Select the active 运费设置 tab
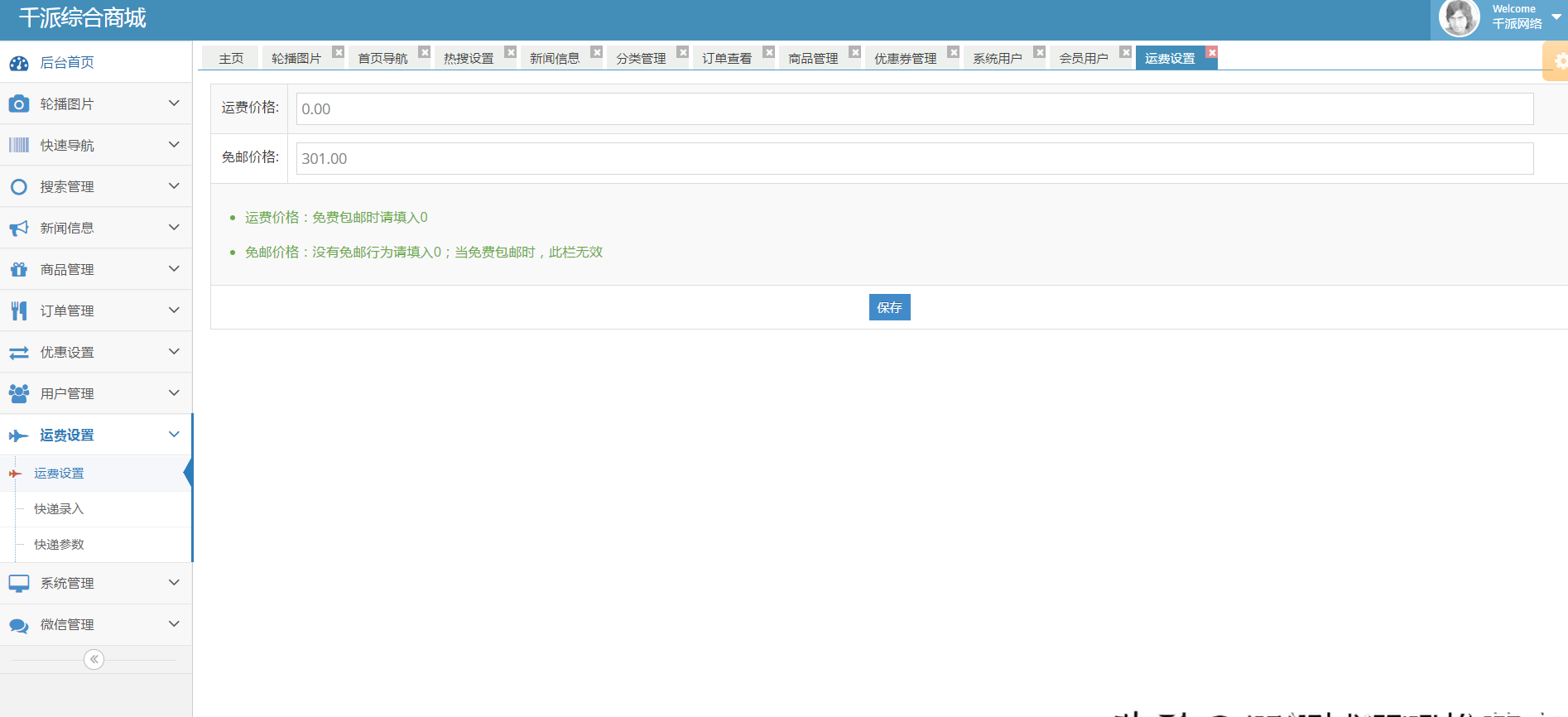 (1170, 58)
